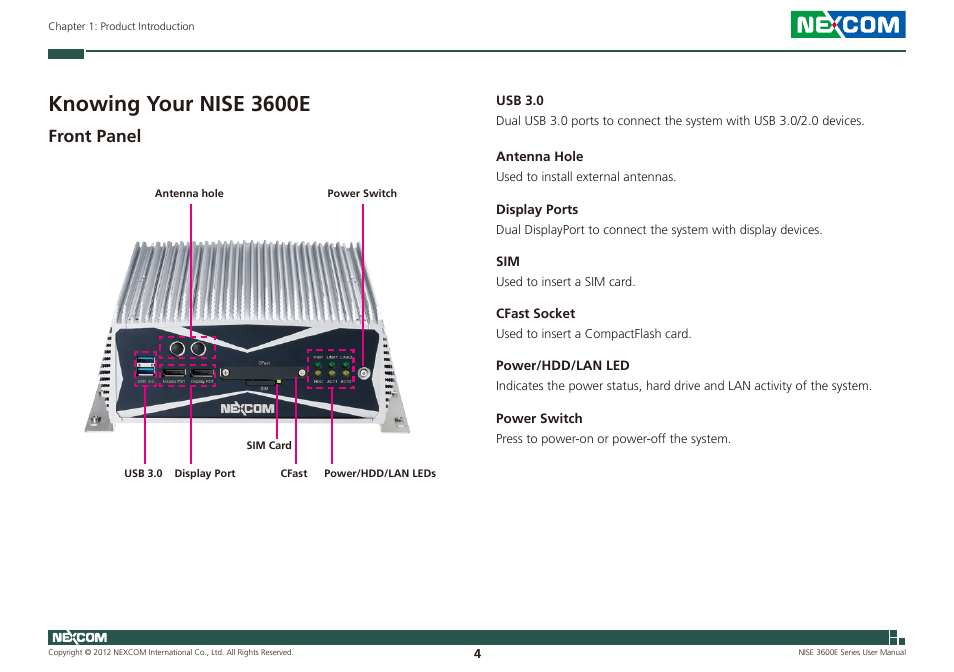
Task: Click the "Power/HDD/LAN LED" description heading
Action: (562, 365)
